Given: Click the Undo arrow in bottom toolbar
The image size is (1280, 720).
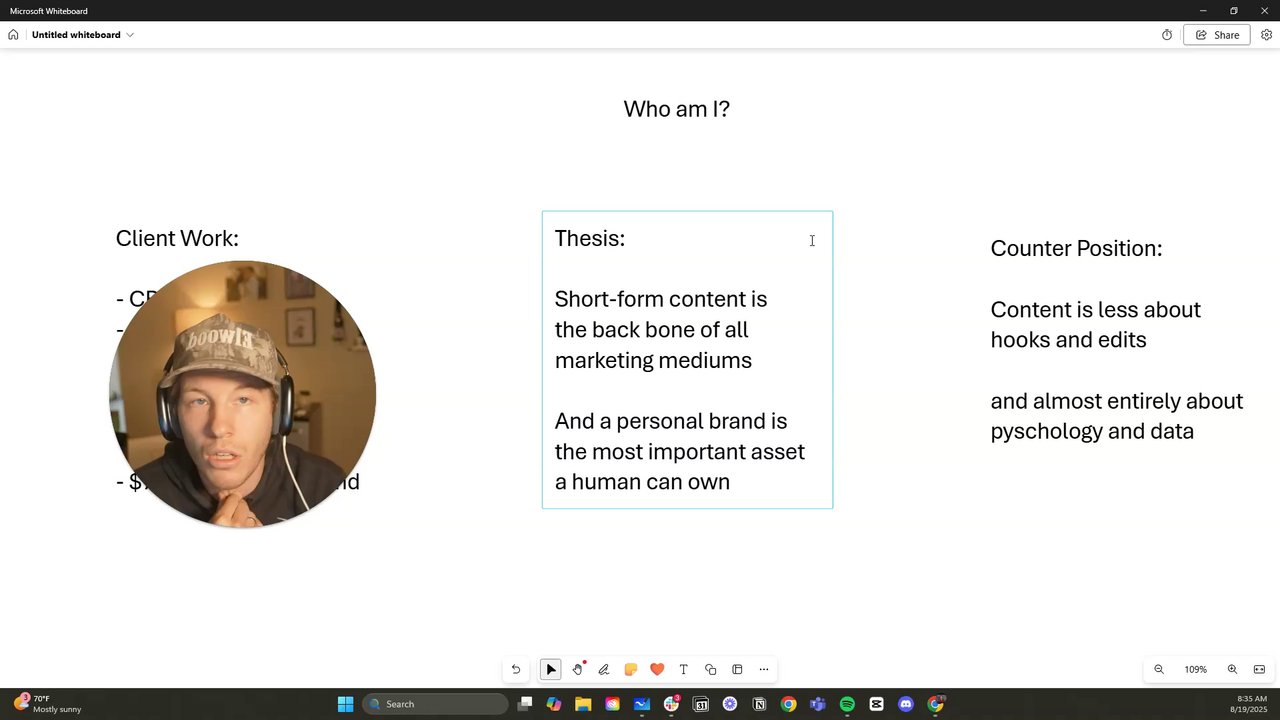Looking at the screenshot, I should 516,670.
